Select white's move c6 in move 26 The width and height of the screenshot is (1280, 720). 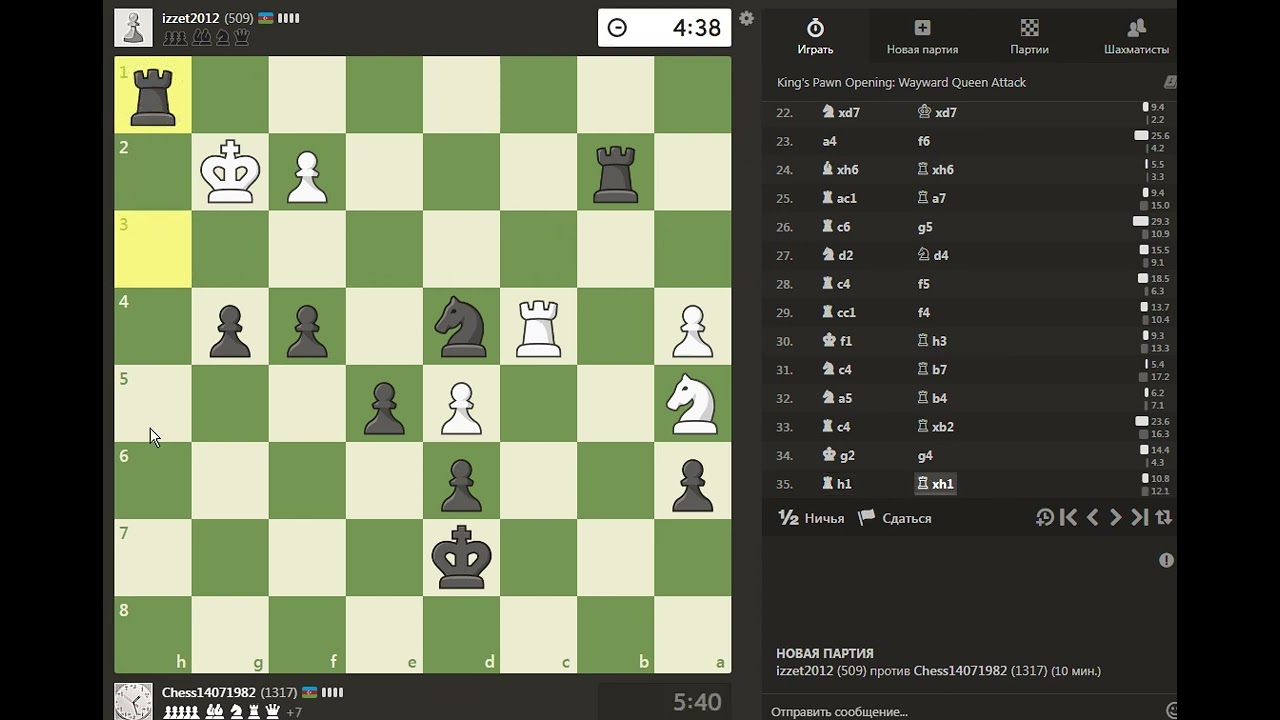836,227
